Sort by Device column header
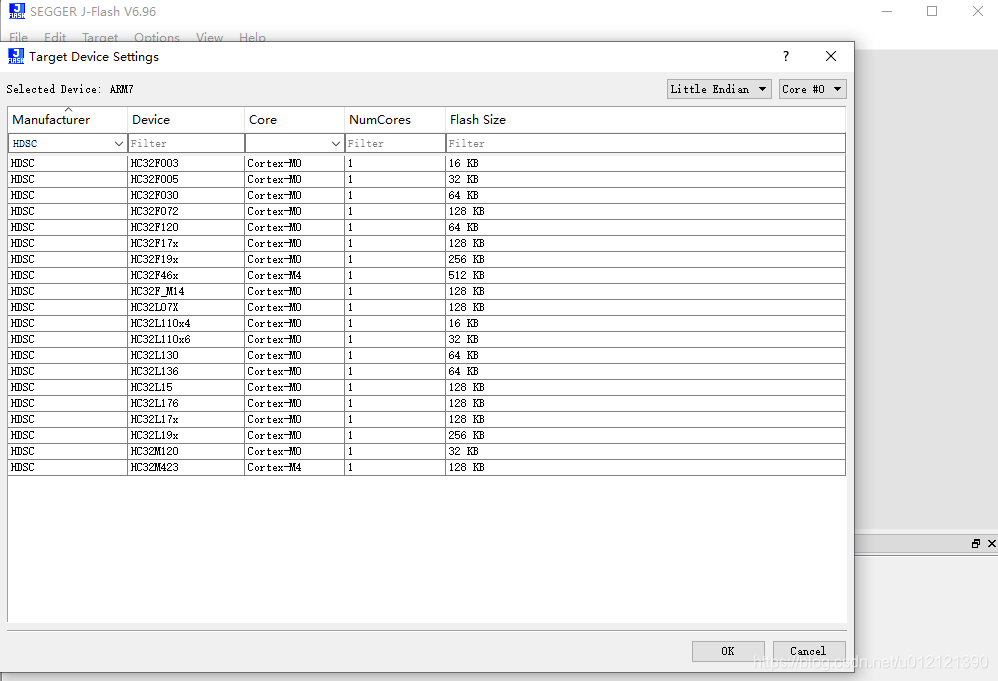The width and height of the screenshot is (998, 681). 186,120
